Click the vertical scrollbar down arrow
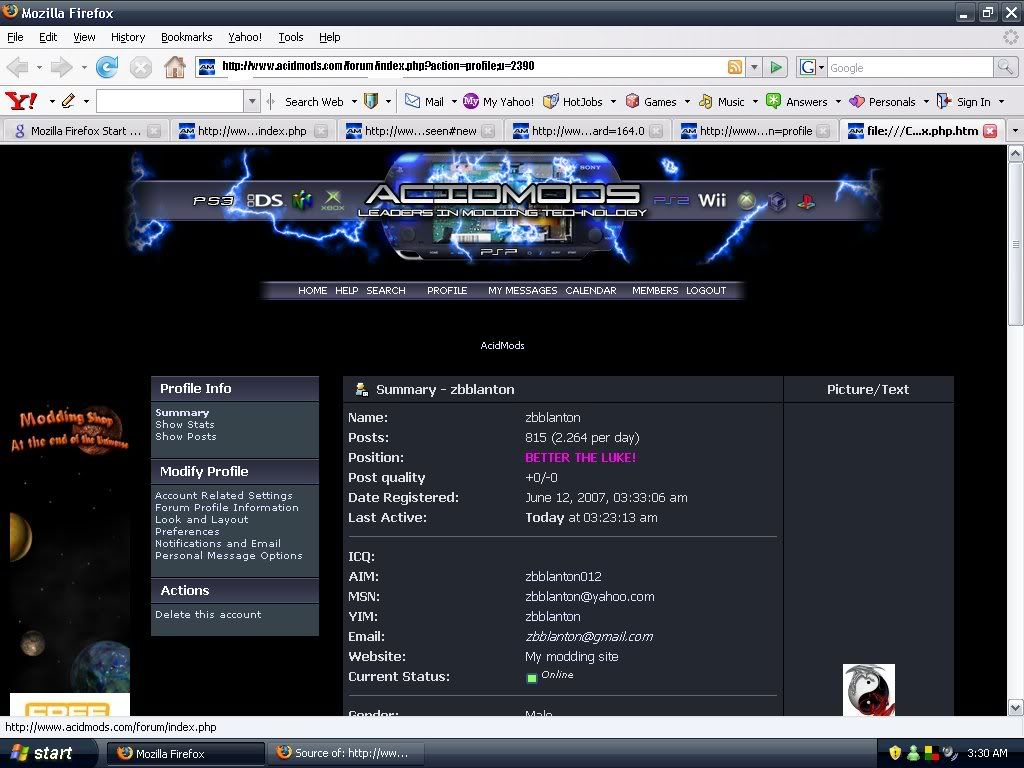The width and height of the screenshot is (1024, 768). [1015, 707]
